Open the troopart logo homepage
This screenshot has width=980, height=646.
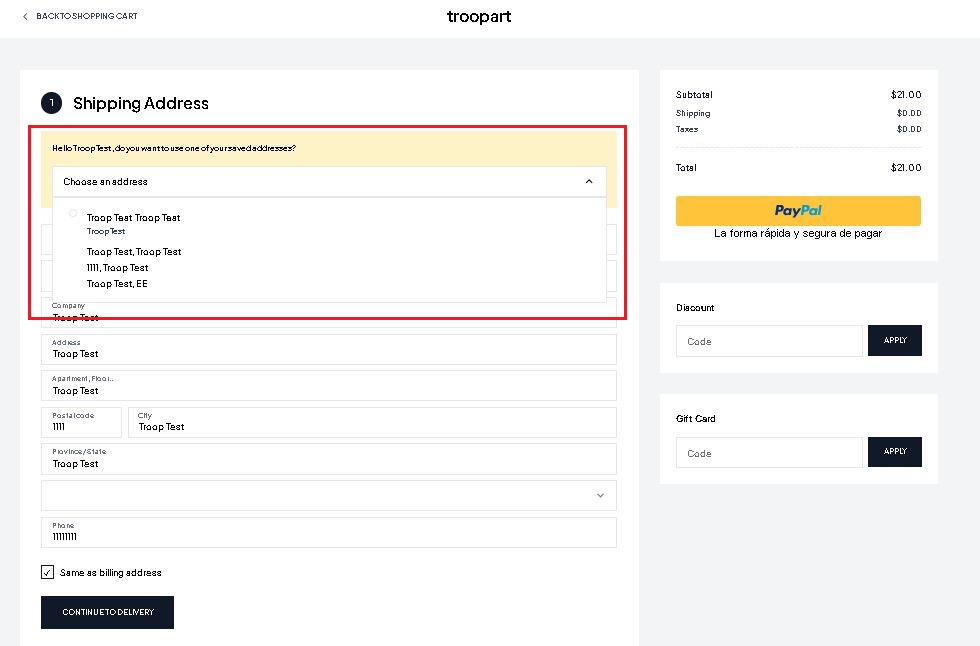(479, 16)
